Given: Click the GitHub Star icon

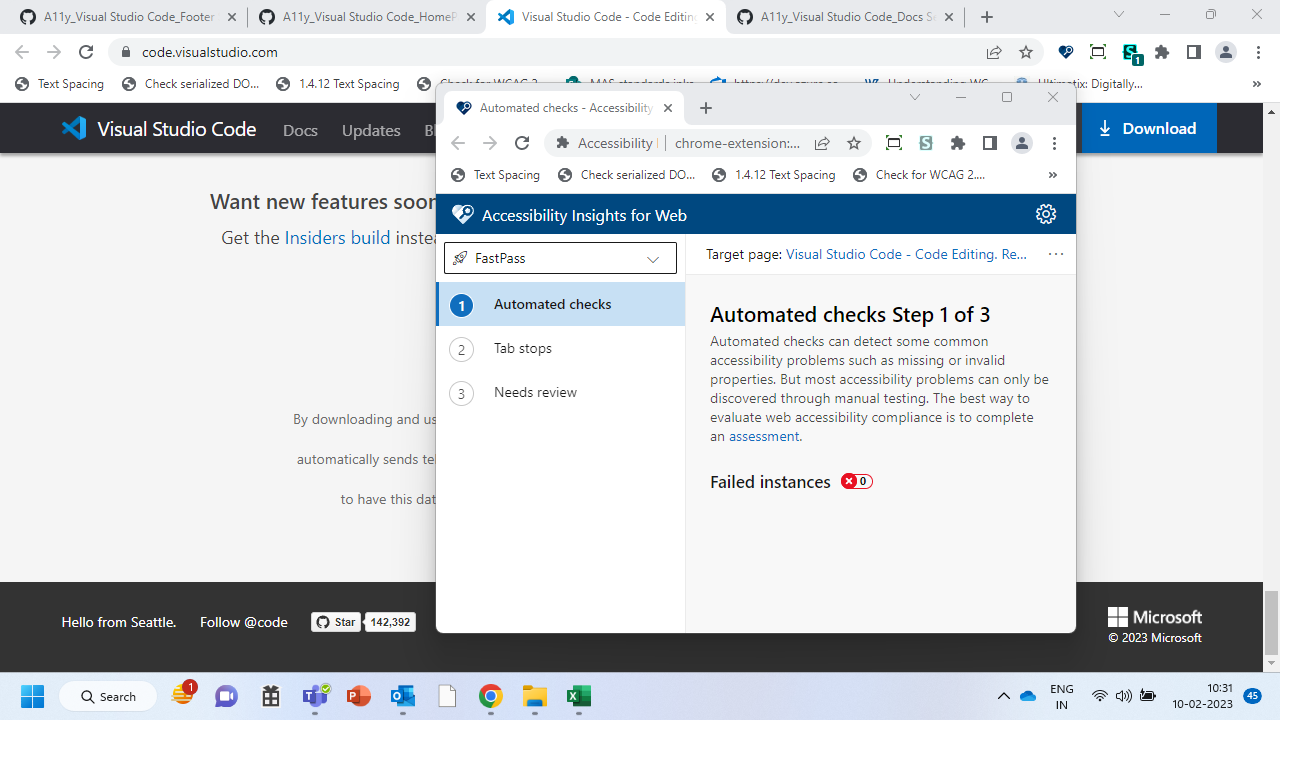Looking at the screenshot, I should coord(335,621).
